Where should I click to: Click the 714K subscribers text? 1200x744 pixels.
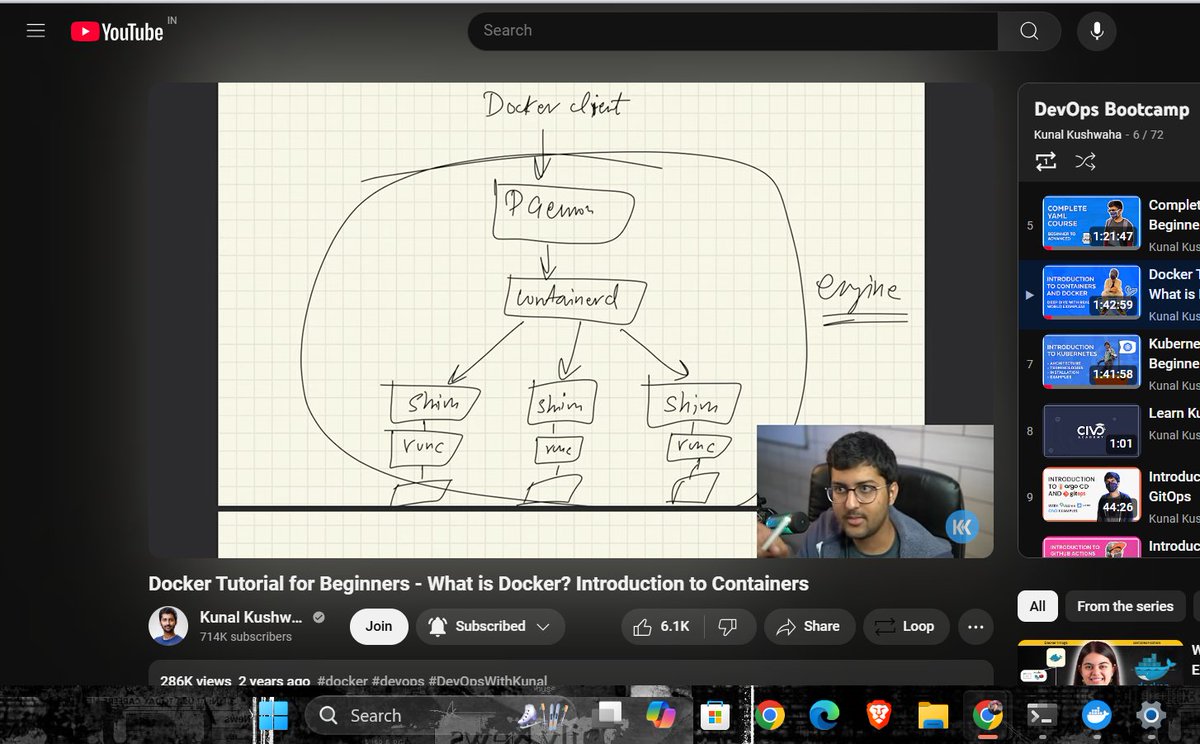pyautogui.click(x=245, y=637)
